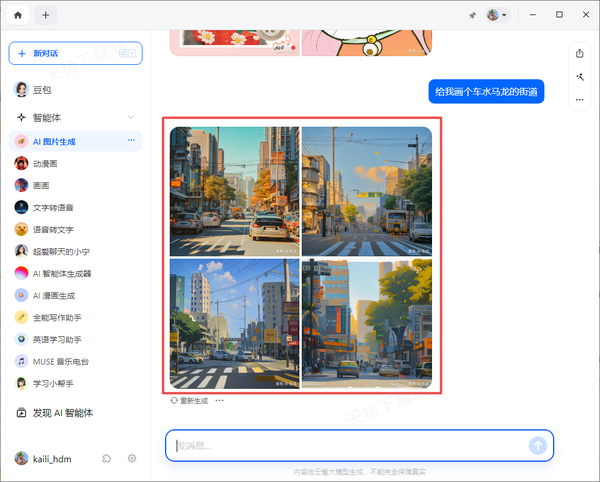Select the 语音转文字 agent
This screenshot has width=600, height=482.
52,229
